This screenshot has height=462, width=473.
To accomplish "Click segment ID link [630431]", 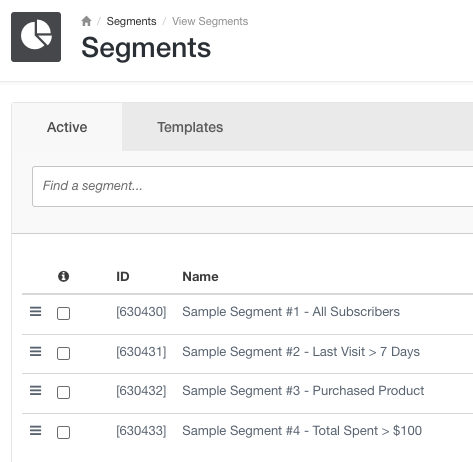I will click(141, 352).
